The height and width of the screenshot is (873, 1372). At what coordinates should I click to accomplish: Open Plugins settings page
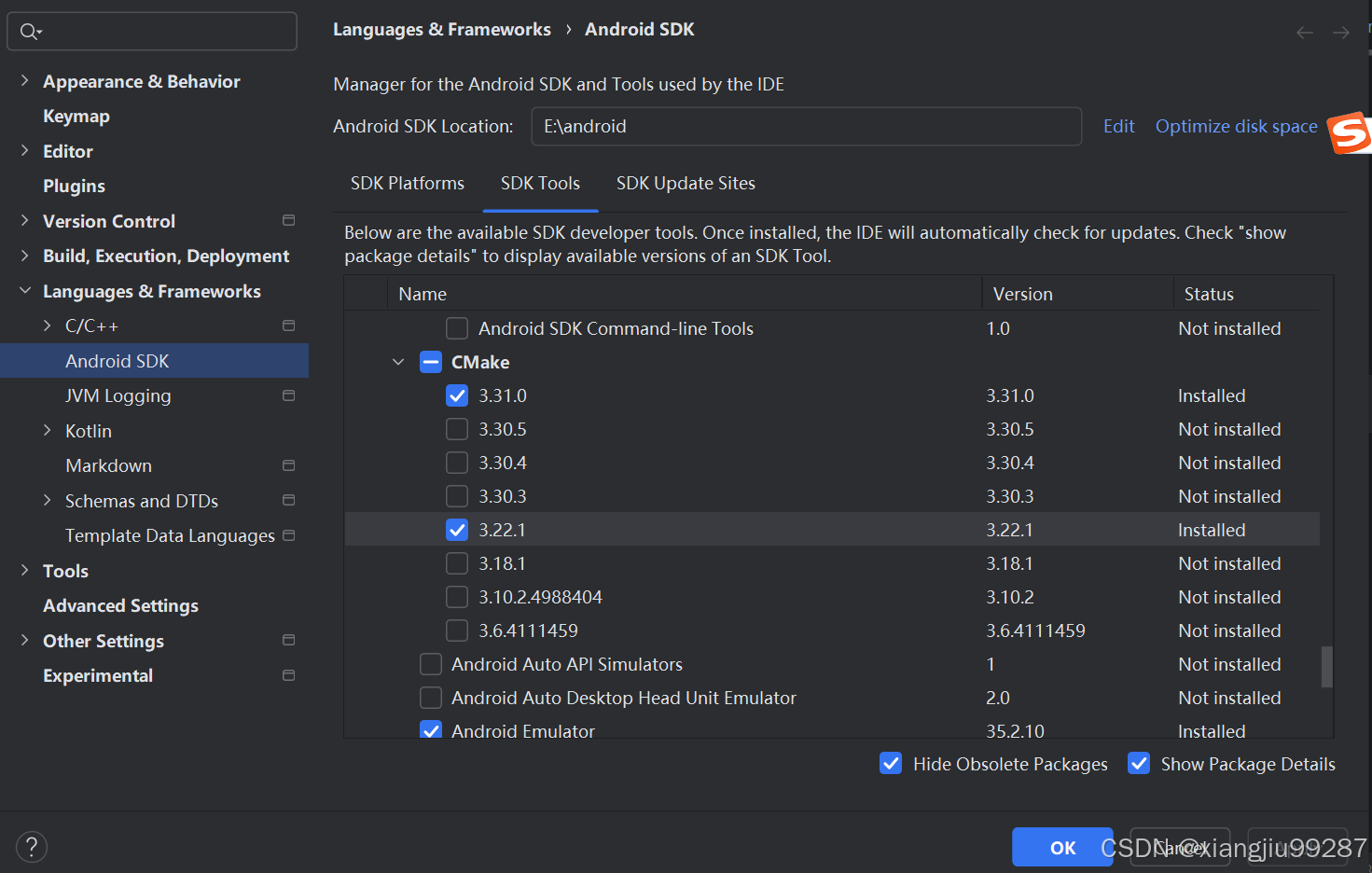point(74,186)
